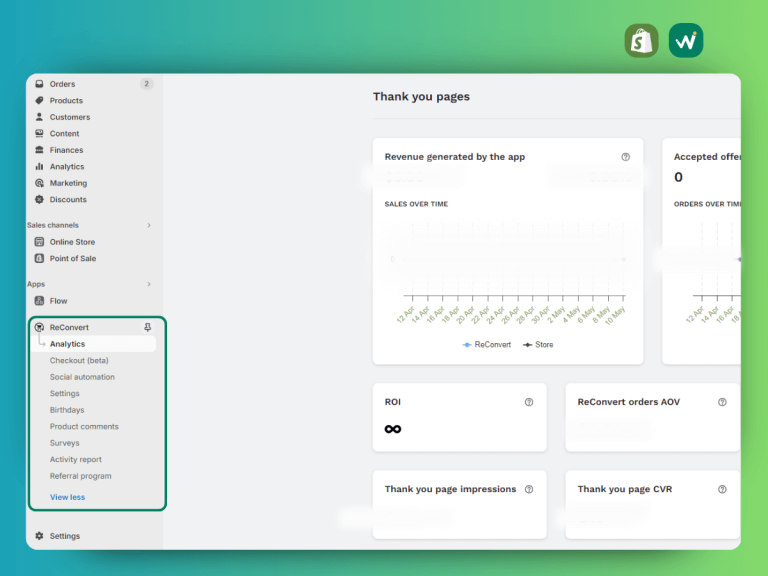Screen dimensions: 768x576
Task: Toggle the Store legend series
Action: click(x=538, y=345)
